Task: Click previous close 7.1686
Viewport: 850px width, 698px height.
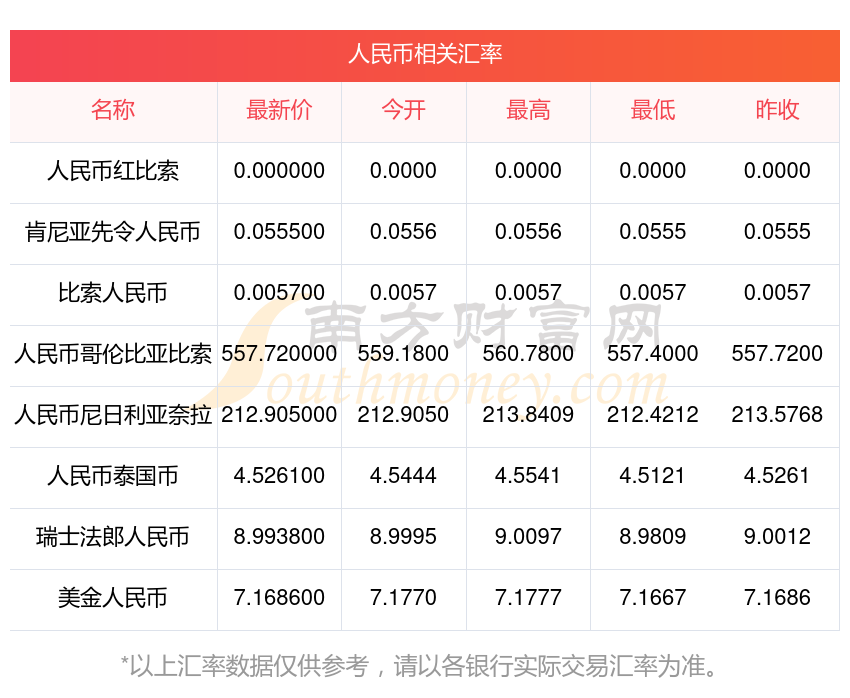Action: [x=777, y=598]
